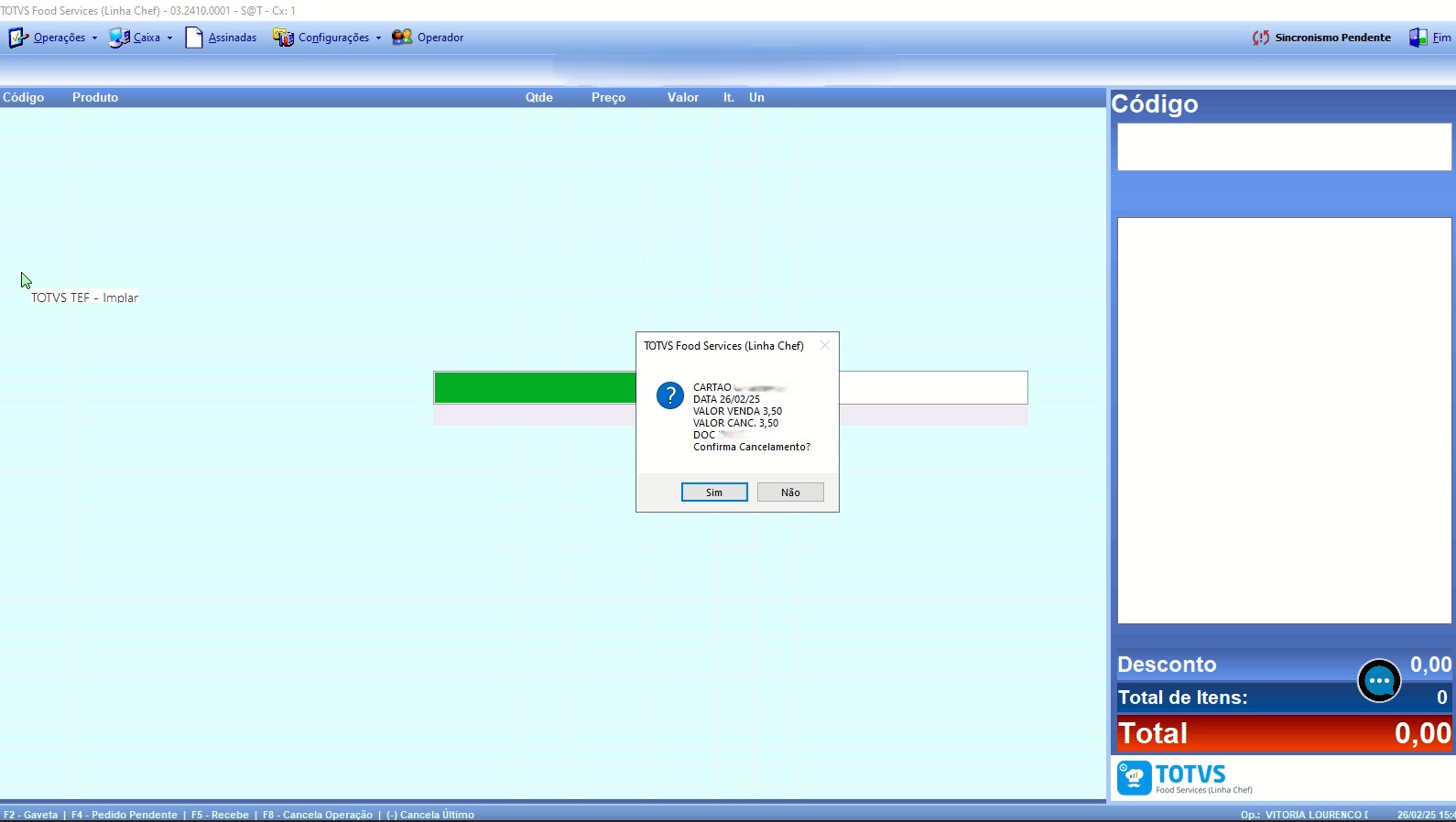Click the Desconto value row
The width and height of the screenshot is (1456, 822).
[1284, 665]
